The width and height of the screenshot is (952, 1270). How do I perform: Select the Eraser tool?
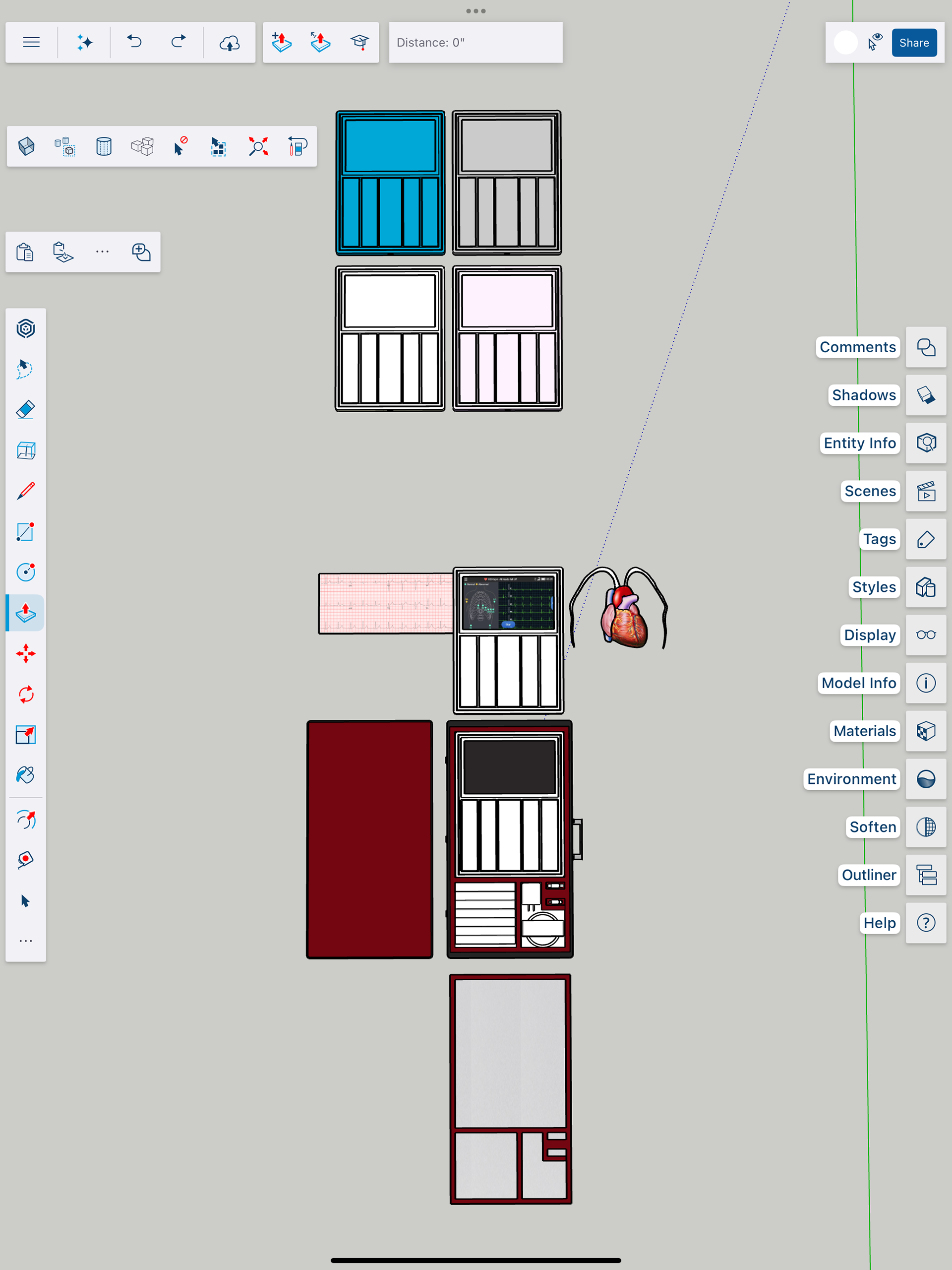click(x=26, y=410)
